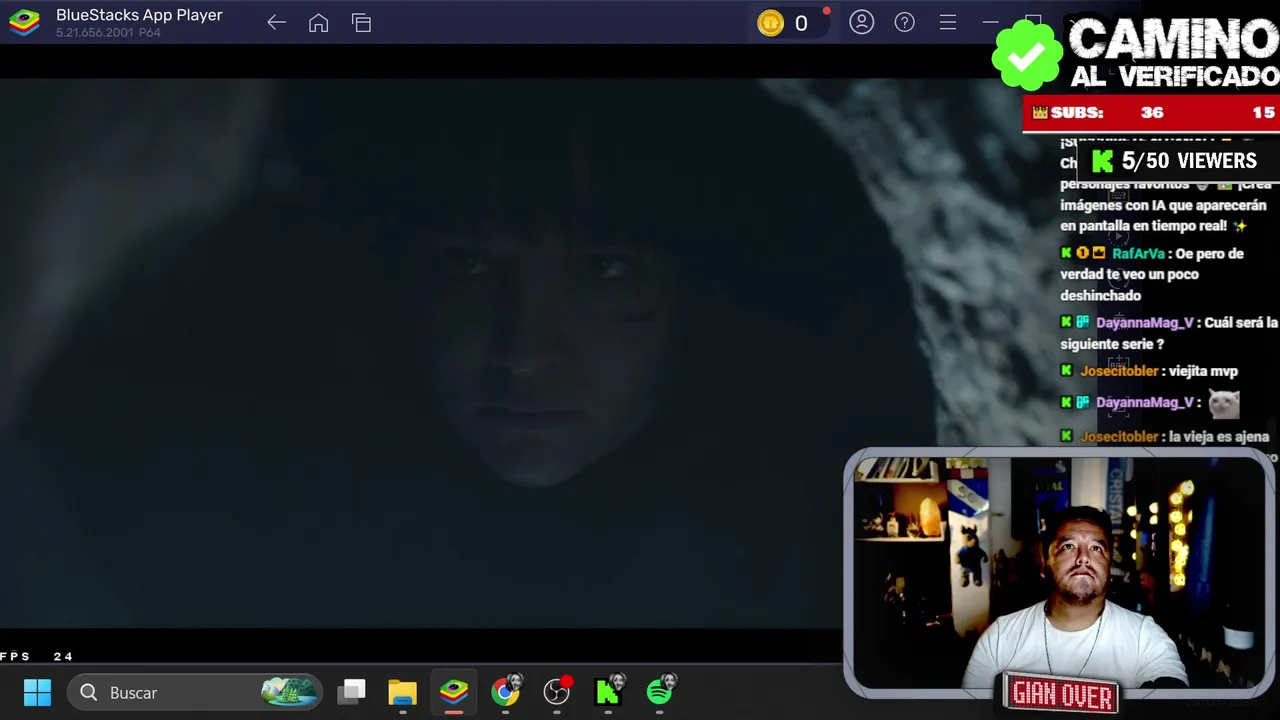Screen dimensions: 1280x720
Task: Switch to BlueStacks in the taskbar
Action: [x=454, y=692]
